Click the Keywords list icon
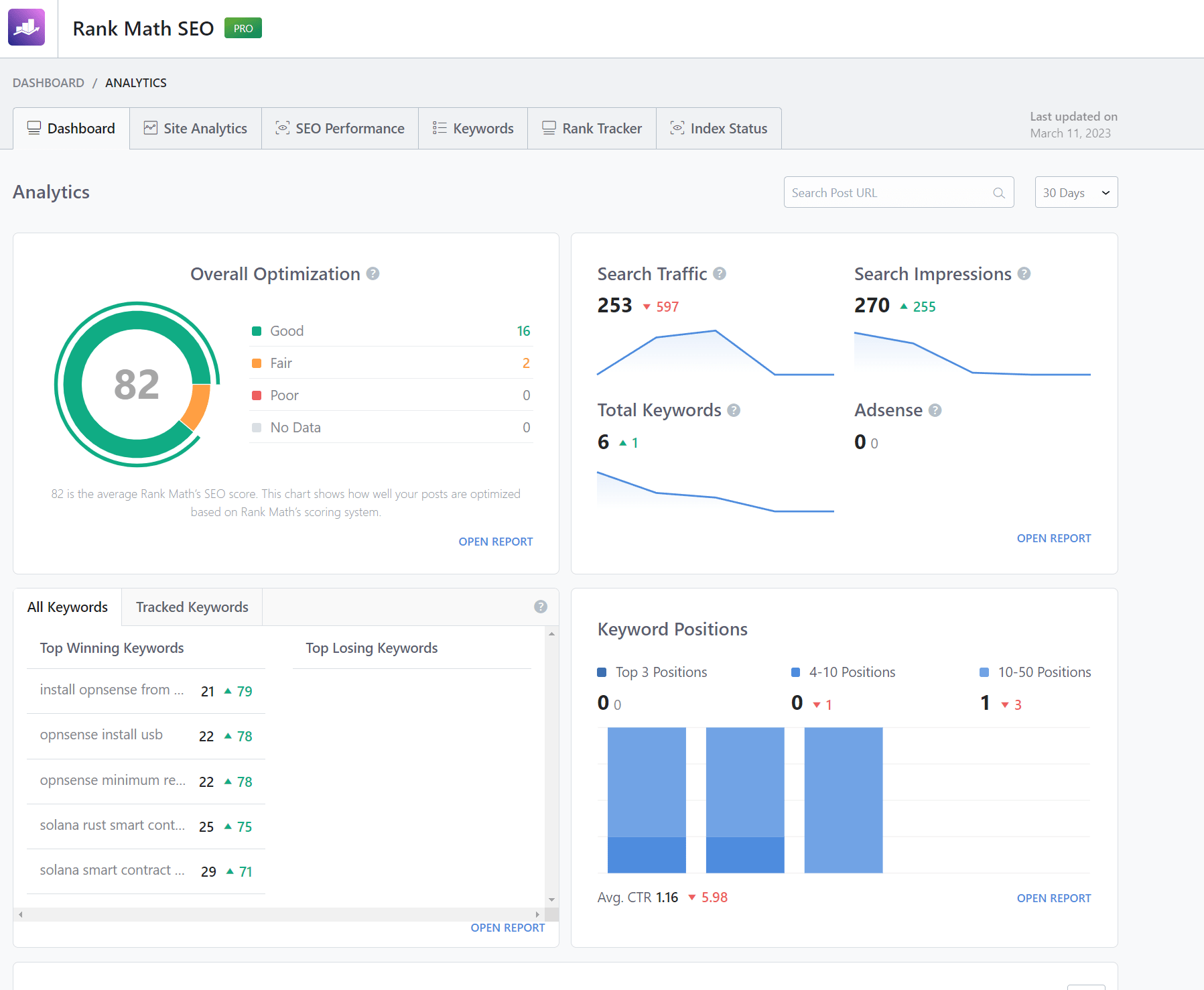 (x=440, y=128)
